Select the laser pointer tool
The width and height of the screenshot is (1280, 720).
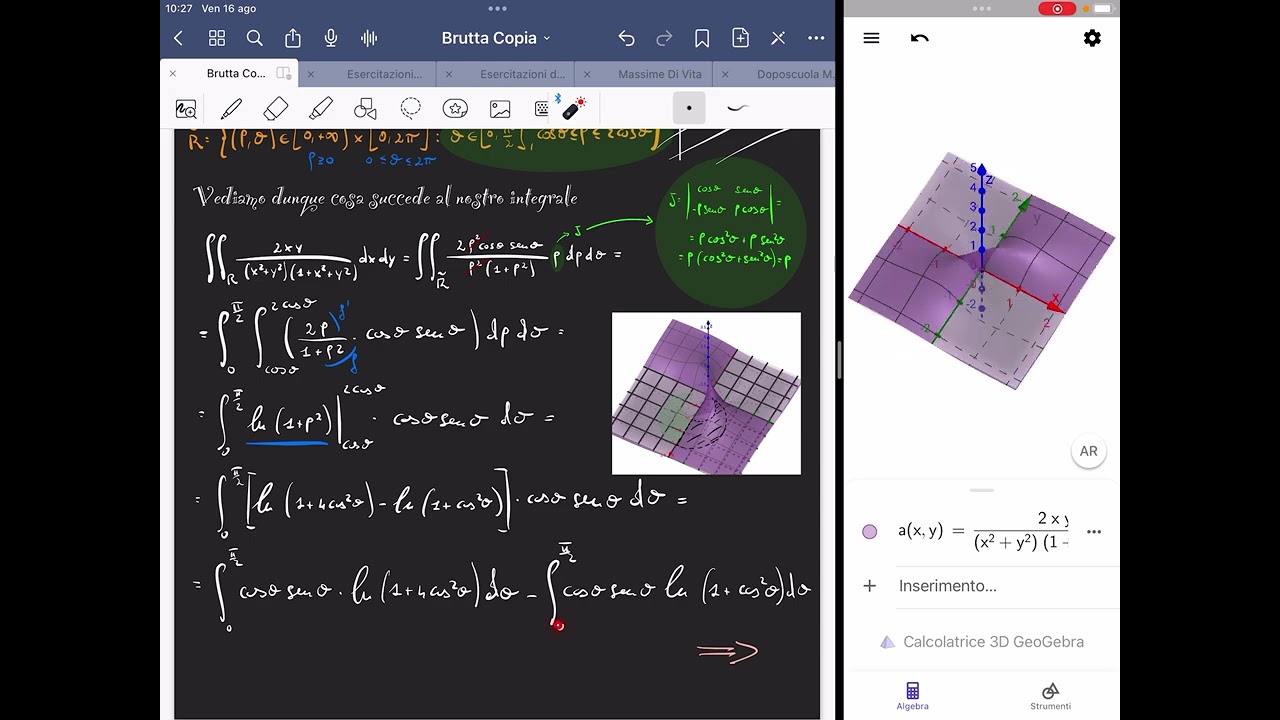click(575, 108)
